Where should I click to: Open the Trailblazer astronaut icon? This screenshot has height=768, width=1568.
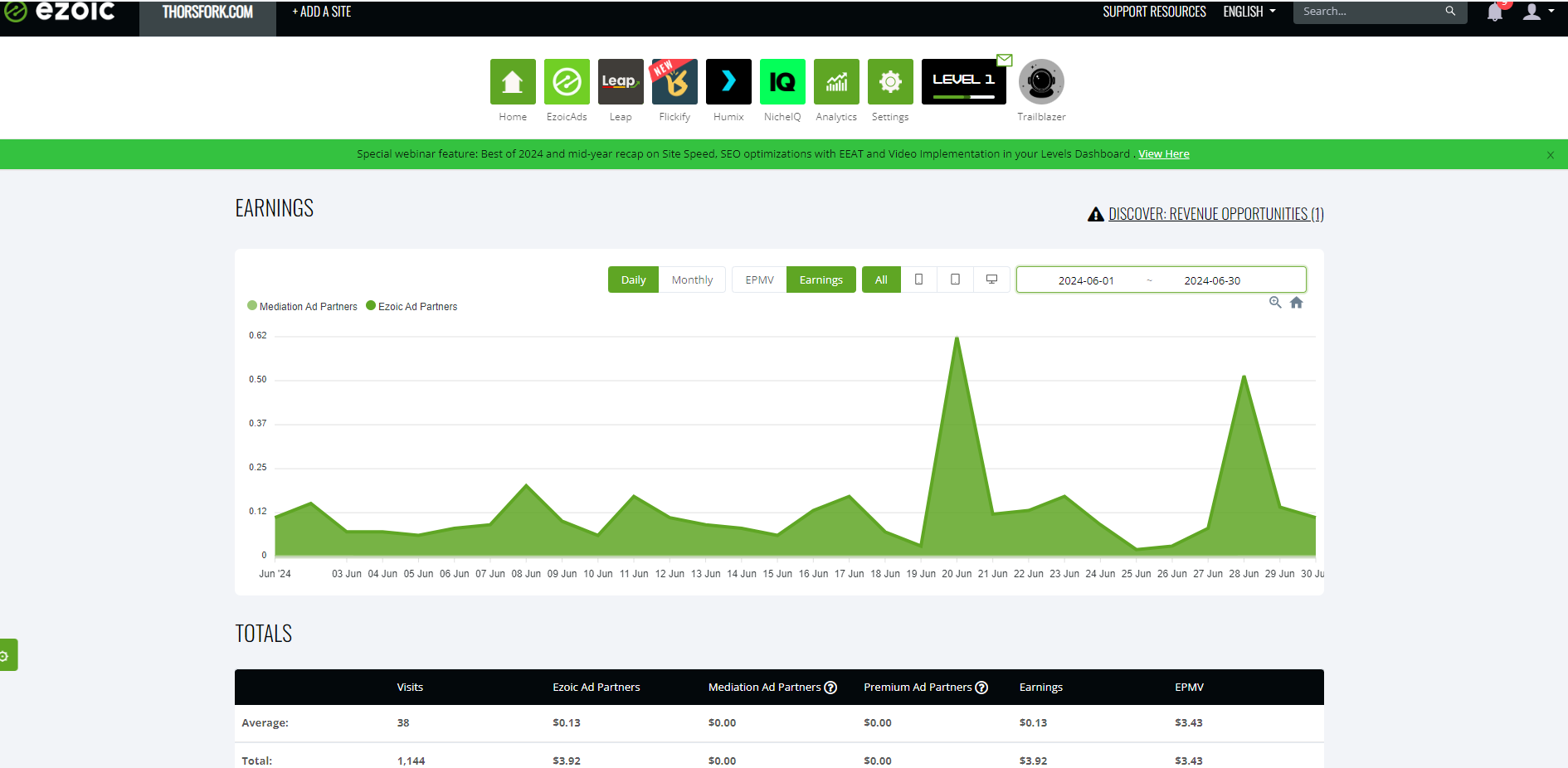pos(1041,81)
